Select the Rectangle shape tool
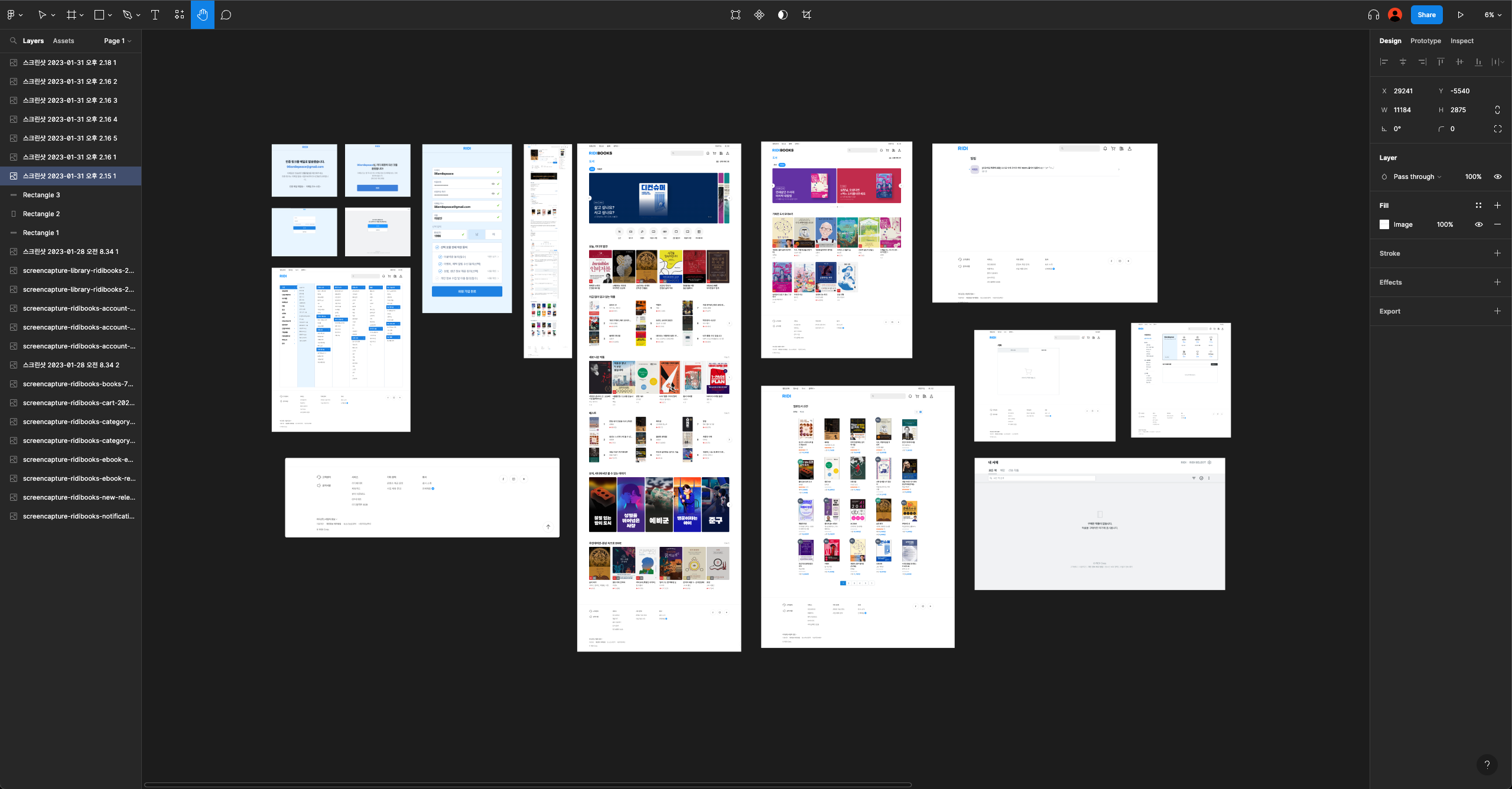 coord(99,15)
